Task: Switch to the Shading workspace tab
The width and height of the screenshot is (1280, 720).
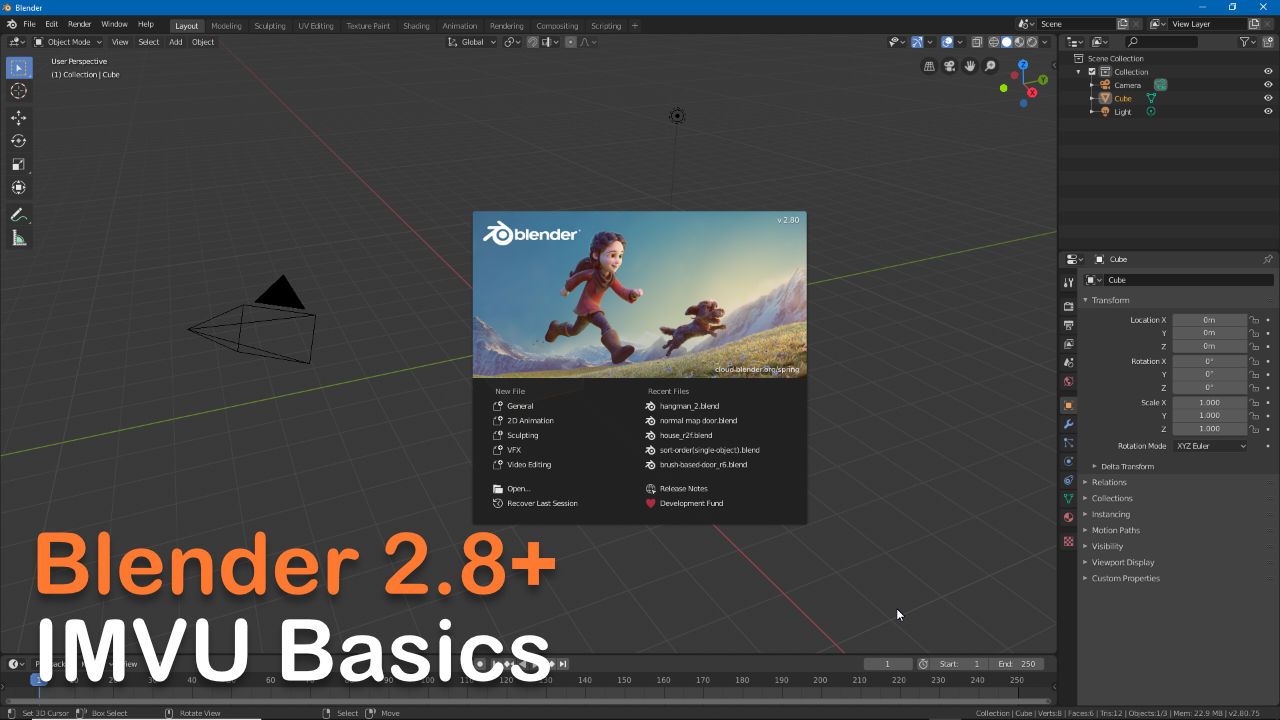Action: [416, 25]
